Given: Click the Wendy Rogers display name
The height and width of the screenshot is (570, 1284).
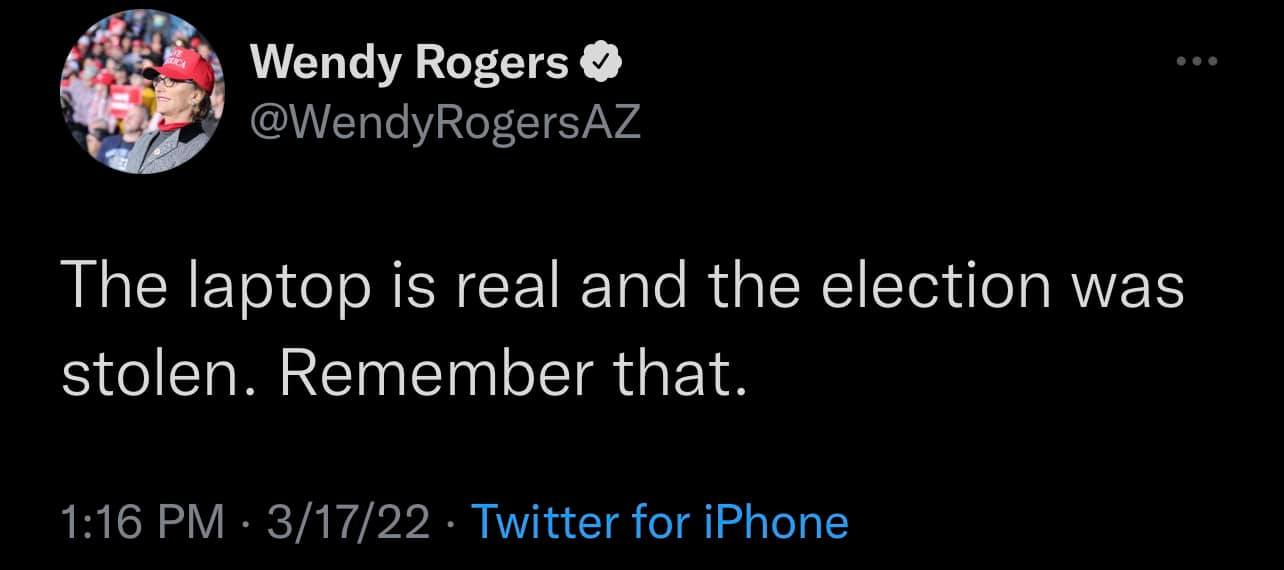Looking at the screenshot, I should click(x=410, y=66).
